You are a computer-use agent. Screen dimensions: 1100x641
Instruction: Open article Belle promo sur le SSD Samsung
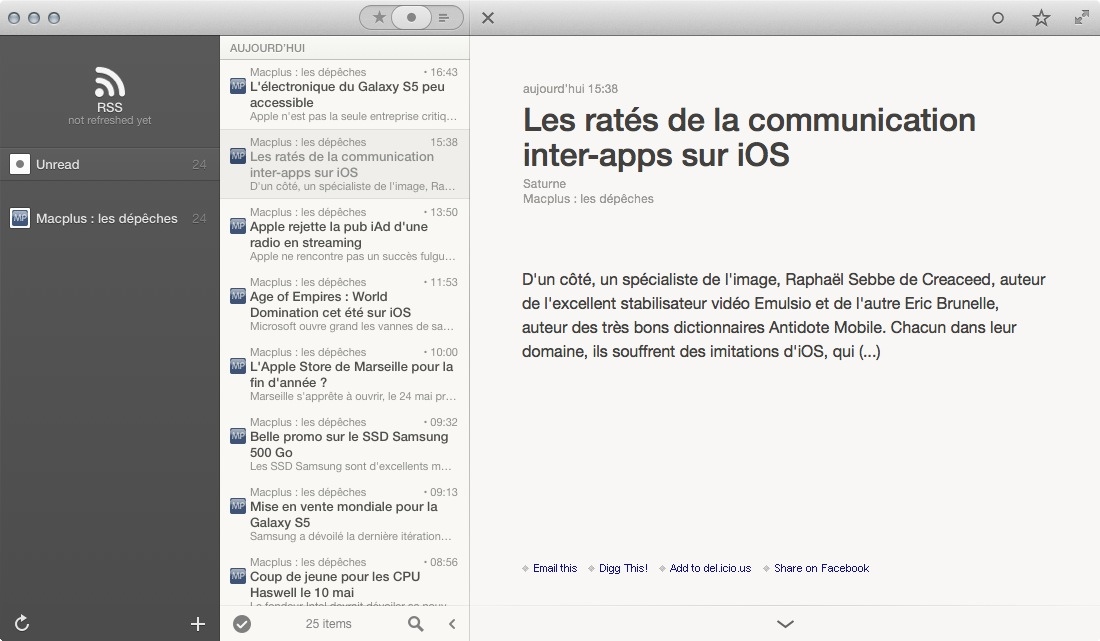pyautogui.click(x=344, y=445)
